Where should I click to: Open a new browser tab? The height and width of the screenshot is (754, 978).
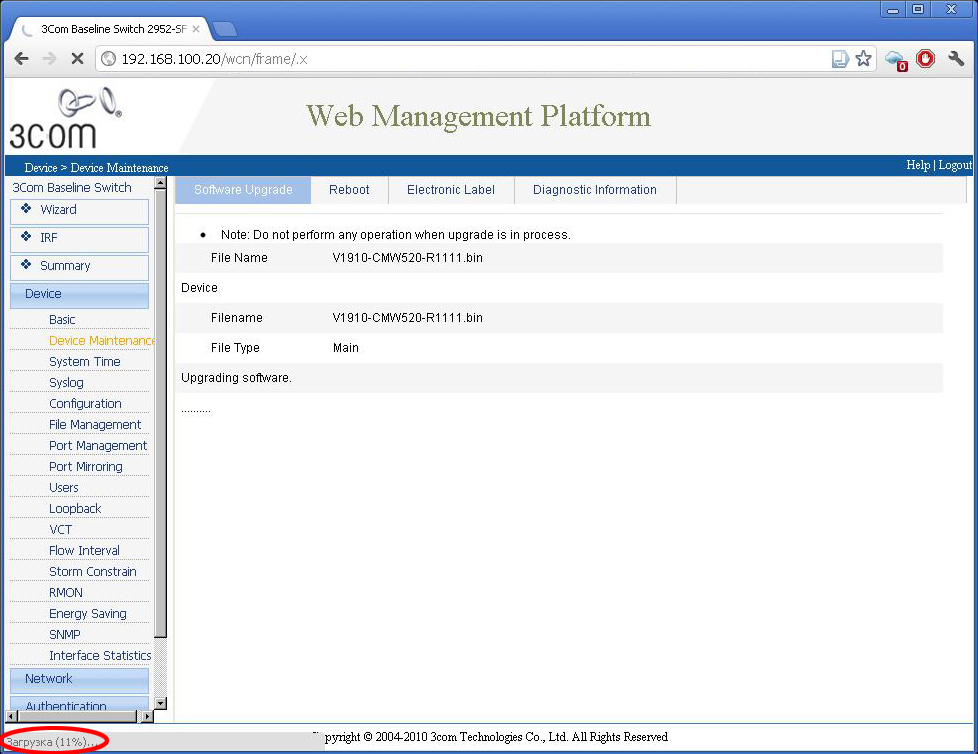[x=225, y=29]
